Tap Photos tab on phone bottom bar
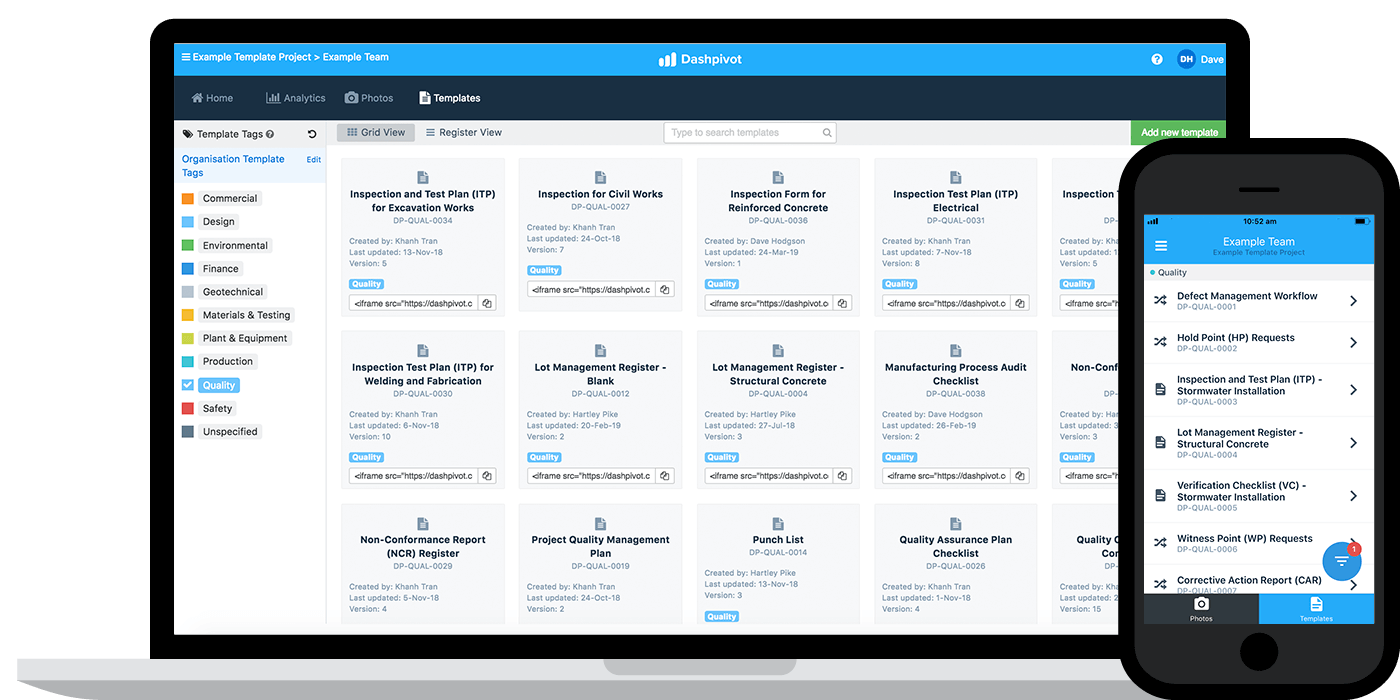 click(1201, 609)
